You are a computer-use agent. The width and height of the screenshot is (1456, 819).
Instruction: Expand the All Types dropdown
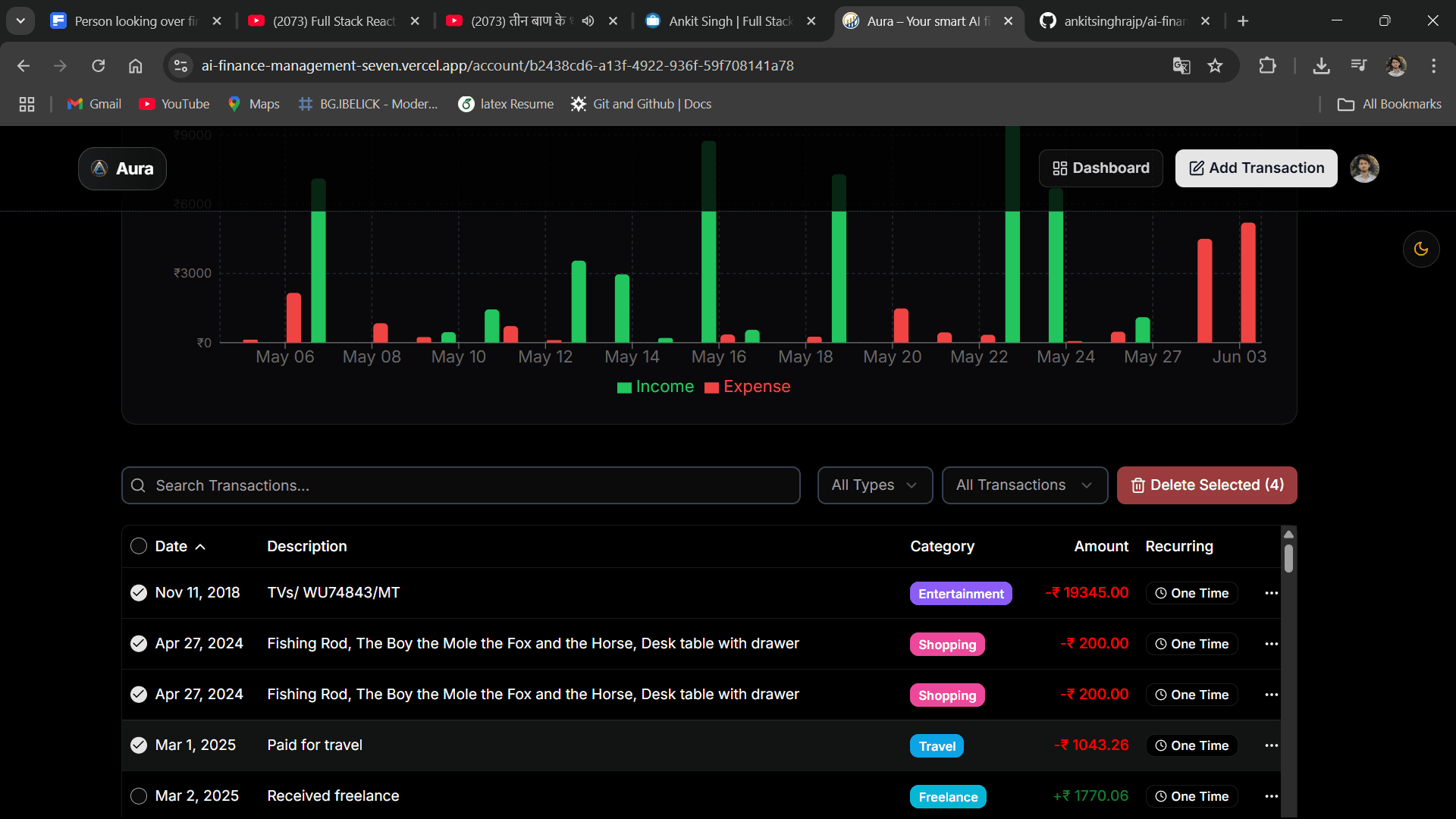pyautogui.click(x=874, y=485)
